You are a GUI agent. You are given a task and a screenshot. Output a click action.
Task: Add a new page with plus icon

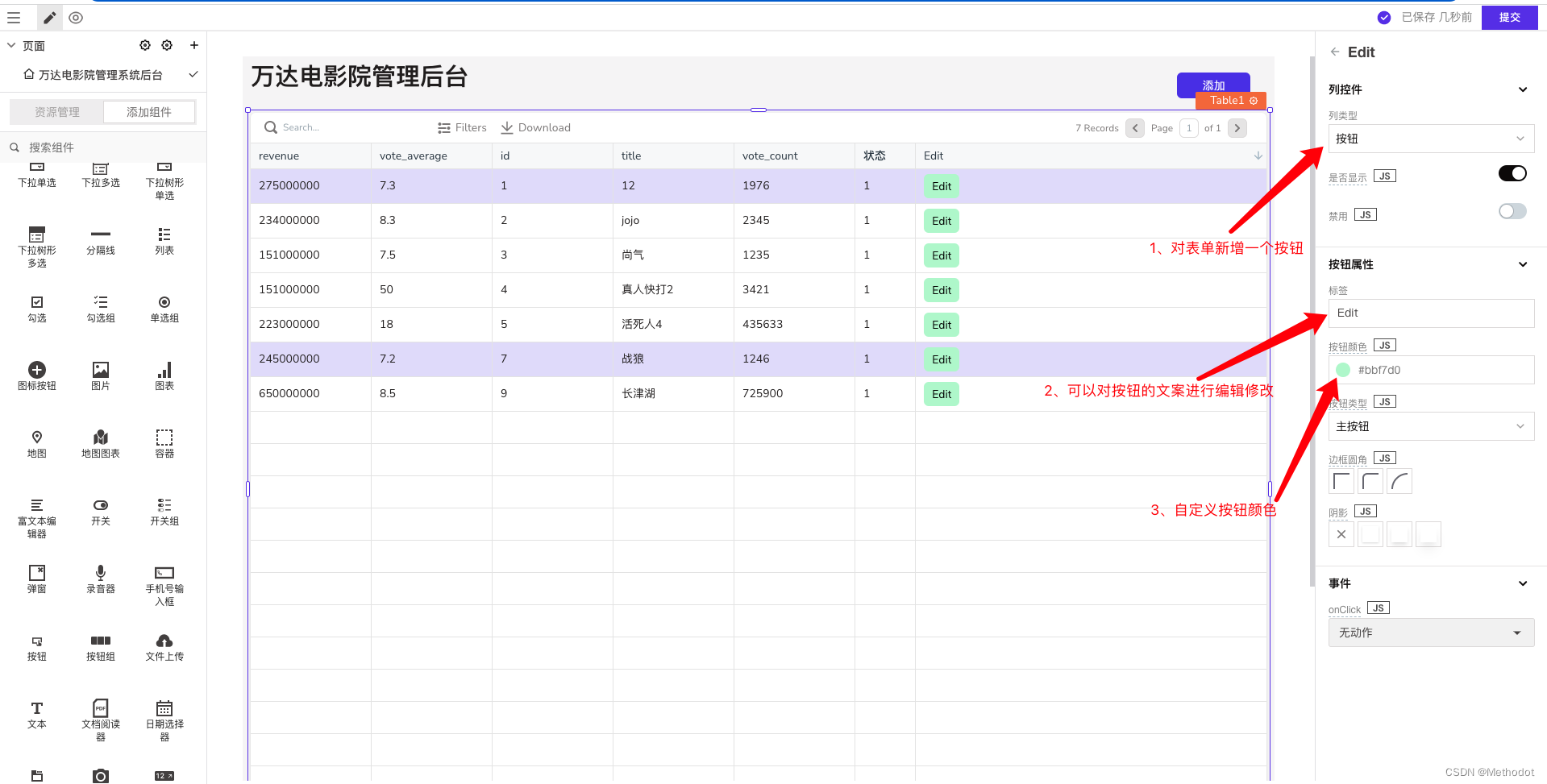pyautogui.click(x=194, y=45)
